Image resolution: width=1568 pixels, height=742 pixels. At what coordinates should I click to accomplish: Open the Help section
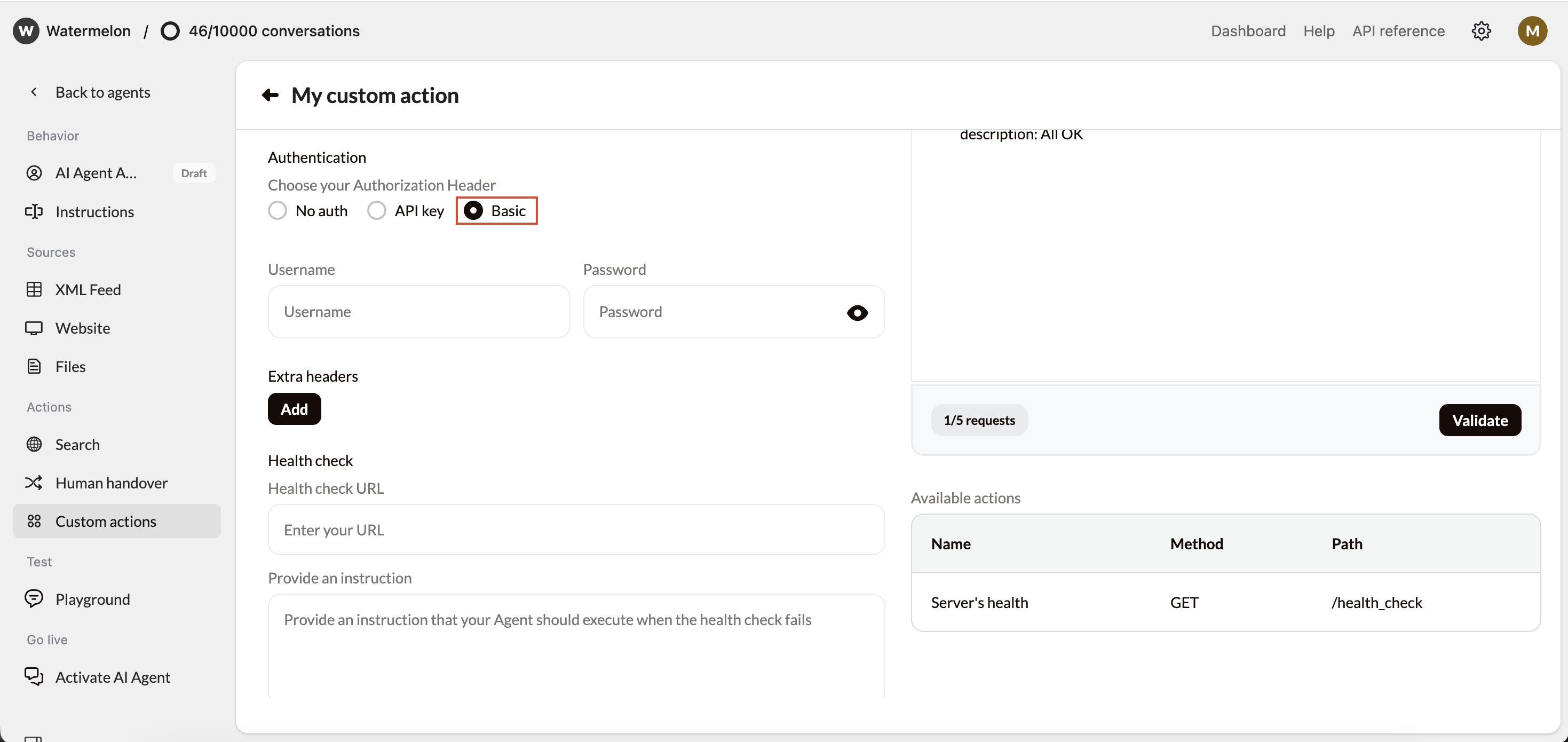1318,31
